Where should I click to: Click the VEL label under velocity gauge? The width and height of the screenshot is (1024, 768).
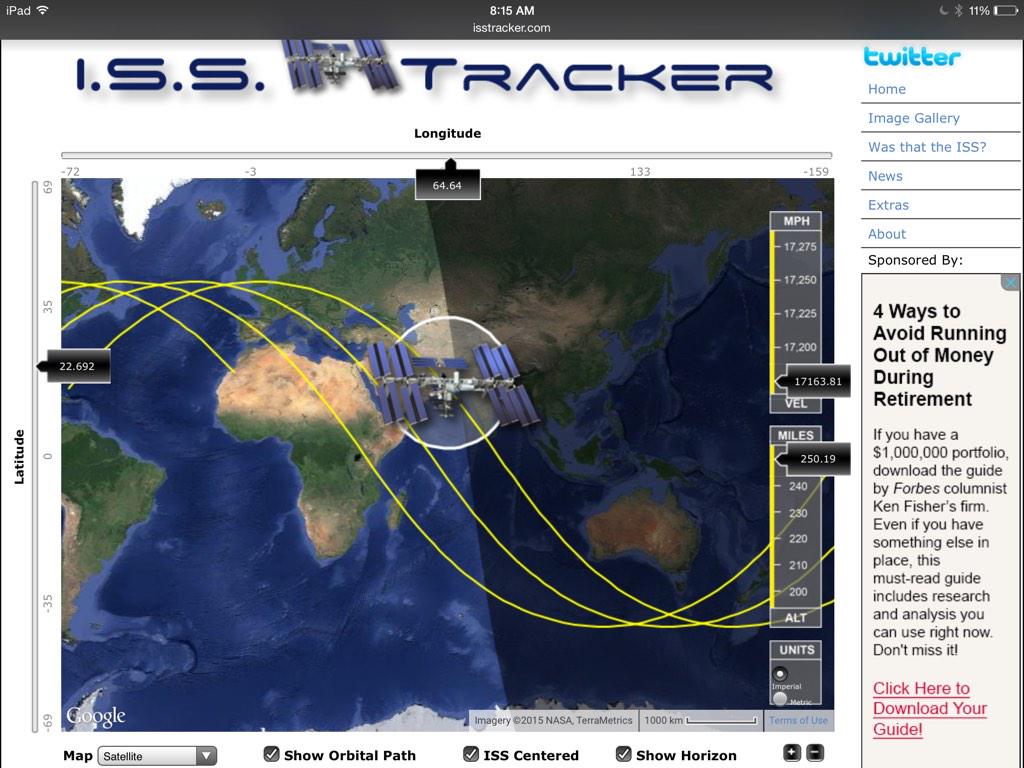click(x=795, y=404)
